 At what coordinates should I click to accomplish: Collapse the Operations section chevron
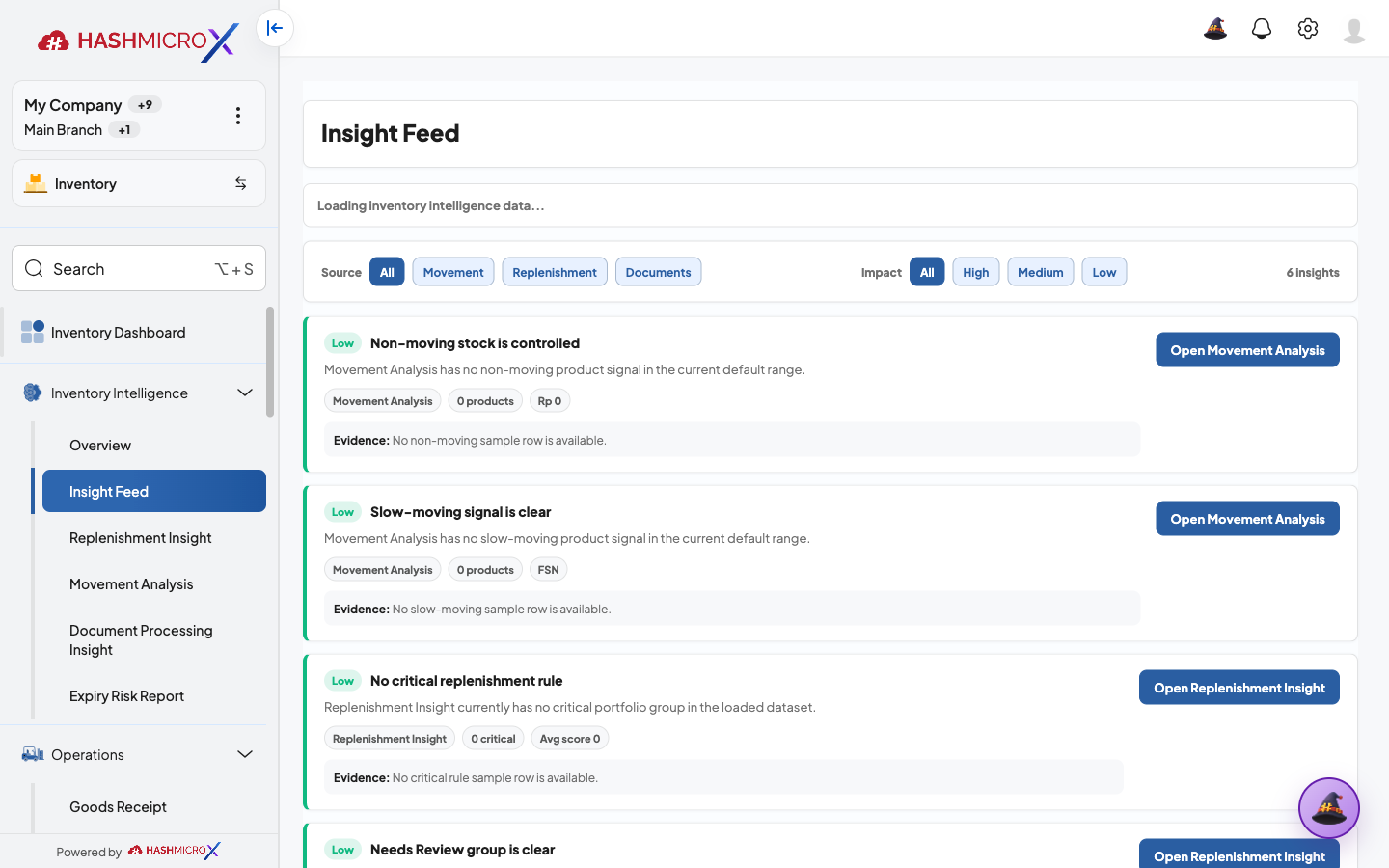(245, 754)
